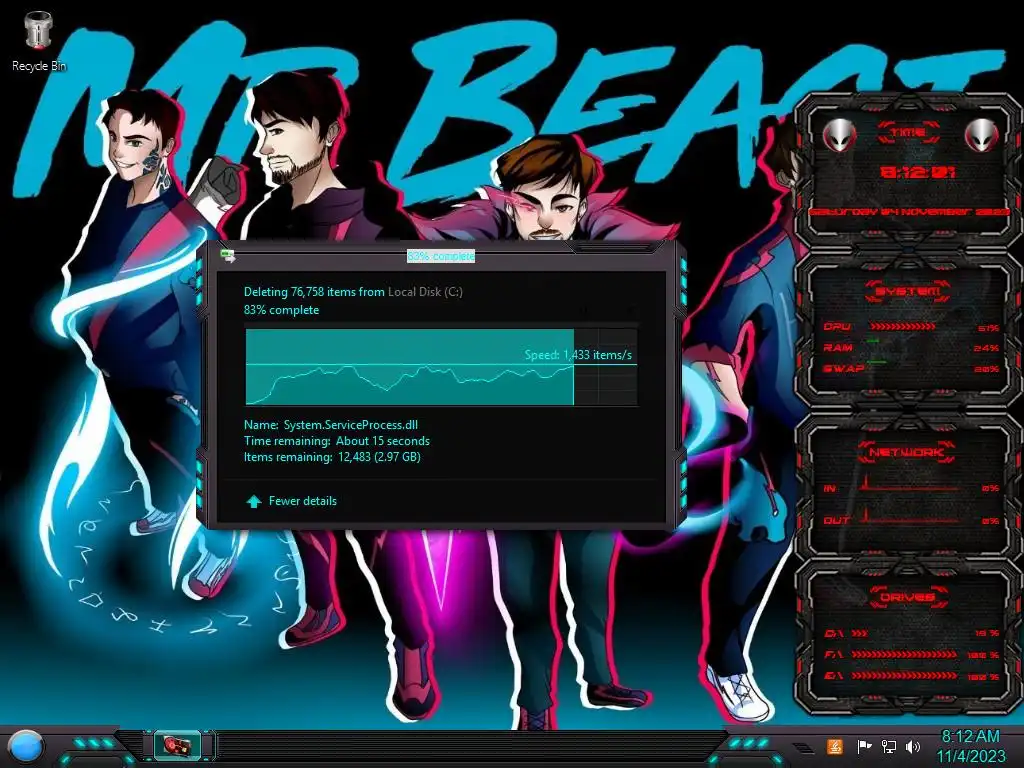This screenshot has width=1024, height=768.
Task: Open the taskbar clock showing 8:12 AM
Action: coord(970,746)
